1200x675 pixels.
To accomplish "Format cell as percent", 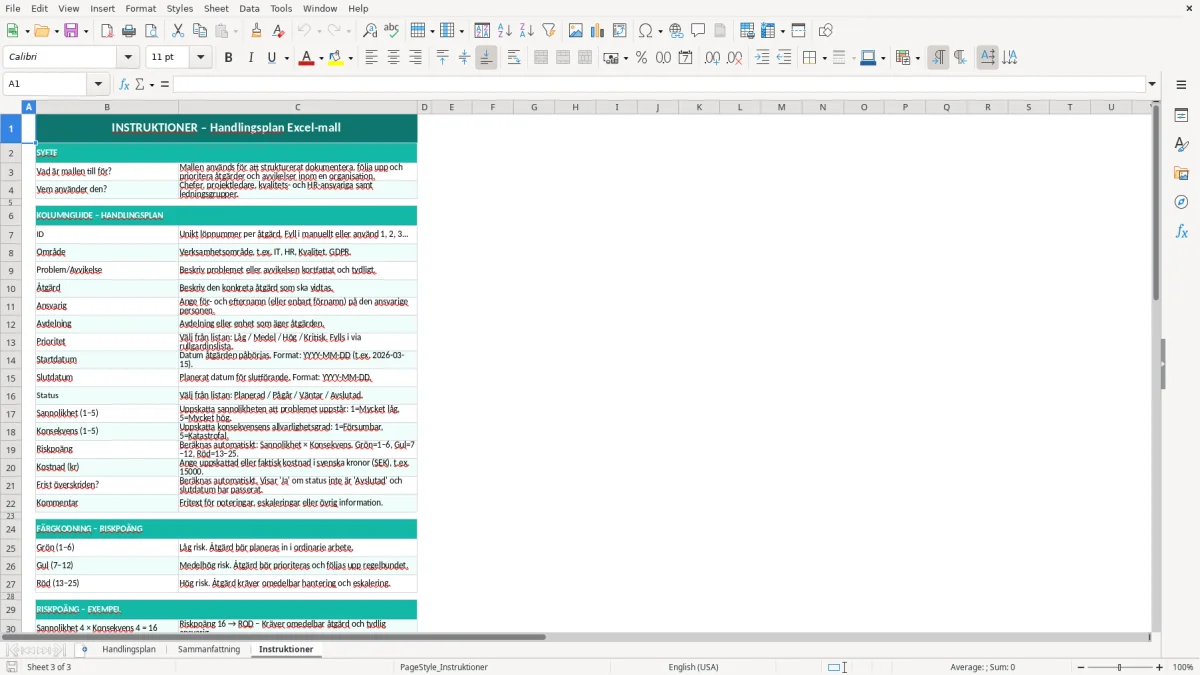I will [641, 58].
